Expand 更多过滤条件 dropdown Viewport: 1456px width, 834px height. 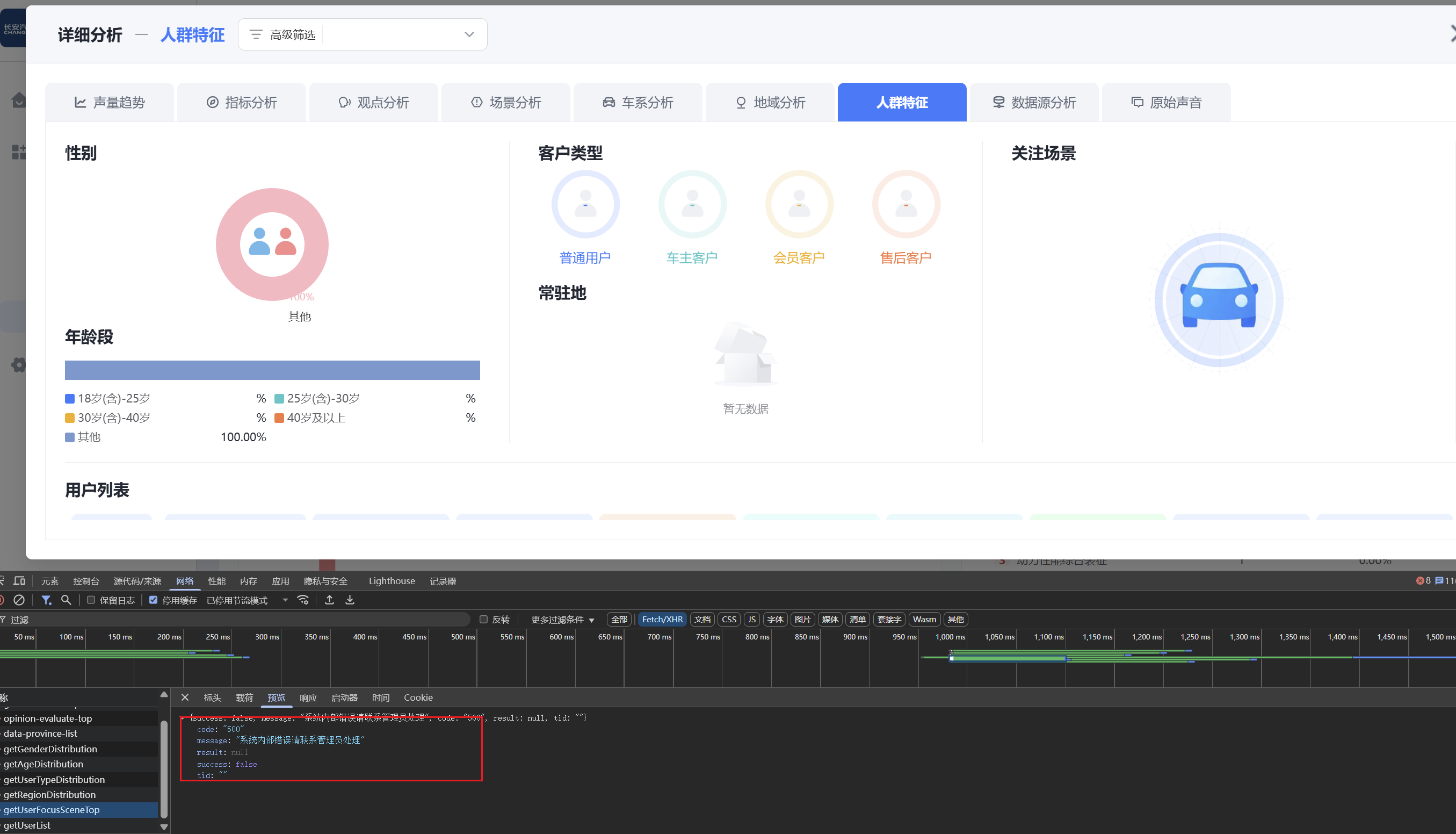point(563,619)
